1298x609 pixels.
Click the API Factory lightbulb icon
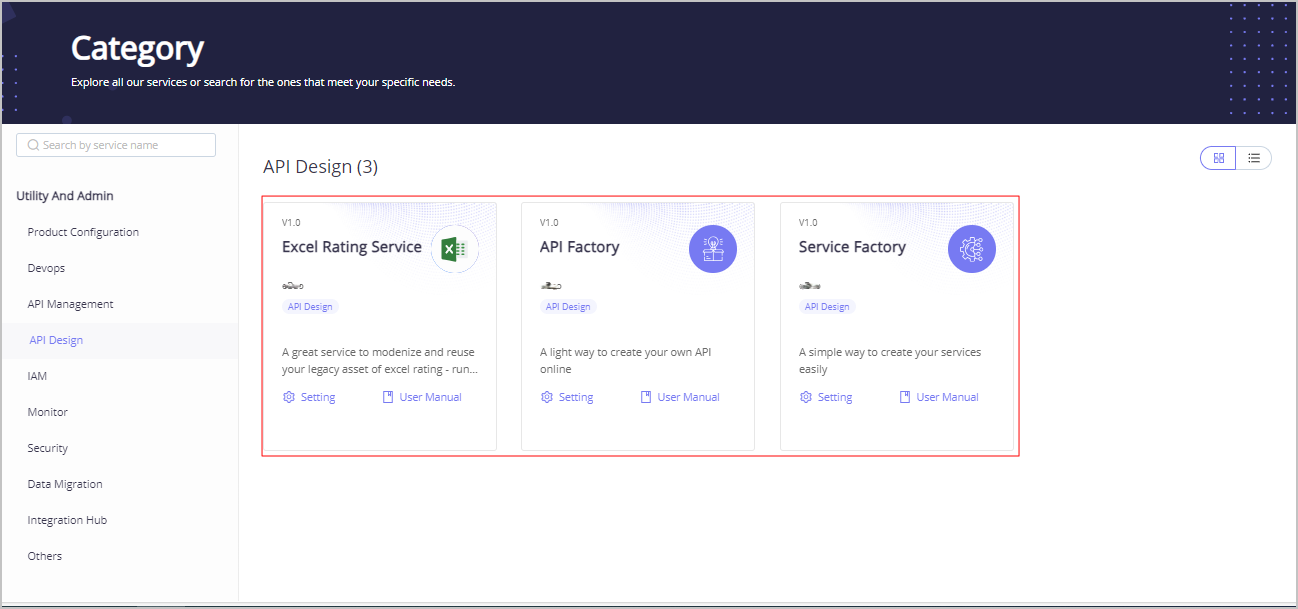713,249
